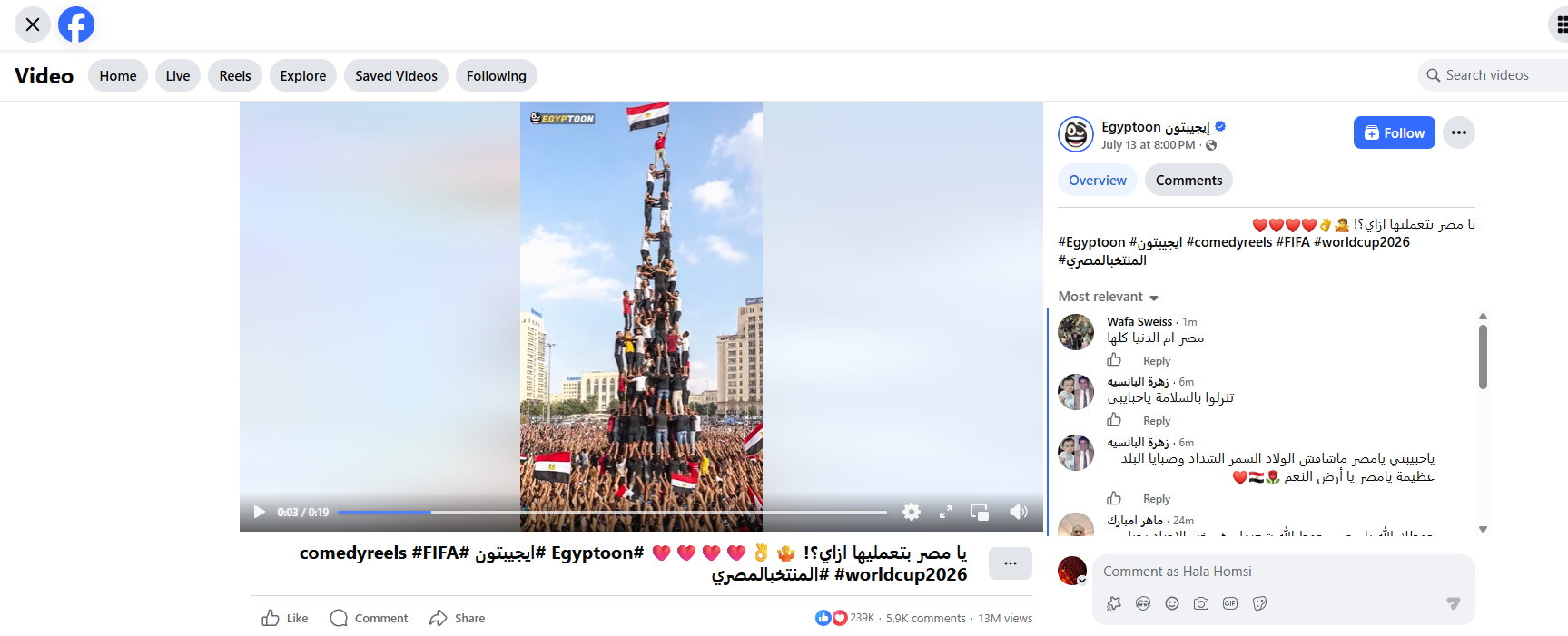Open Saved Videos
Screen dimensions: 1568x636
(x=396, y=76)
